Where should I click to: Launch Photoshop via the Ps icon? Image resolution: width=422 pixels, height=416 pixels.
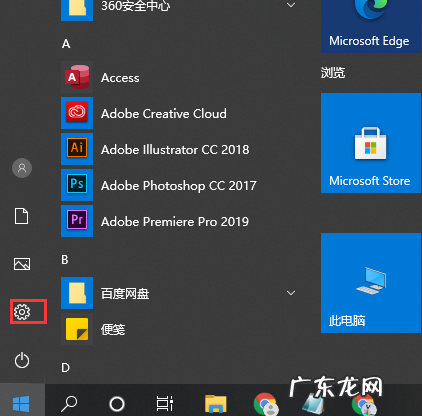(77, 185)
